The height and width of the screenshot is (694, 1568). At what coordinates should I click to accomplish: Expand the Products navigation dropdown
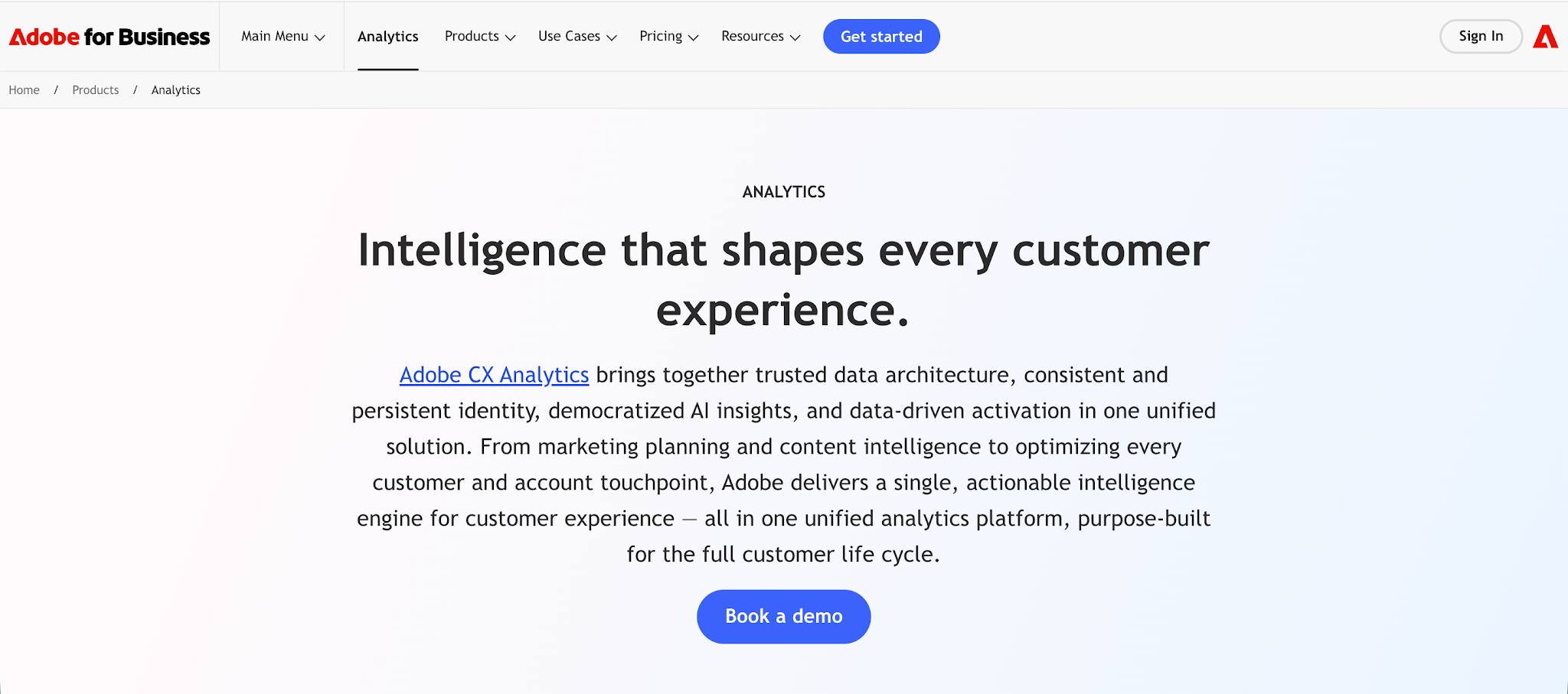point(479,36)
